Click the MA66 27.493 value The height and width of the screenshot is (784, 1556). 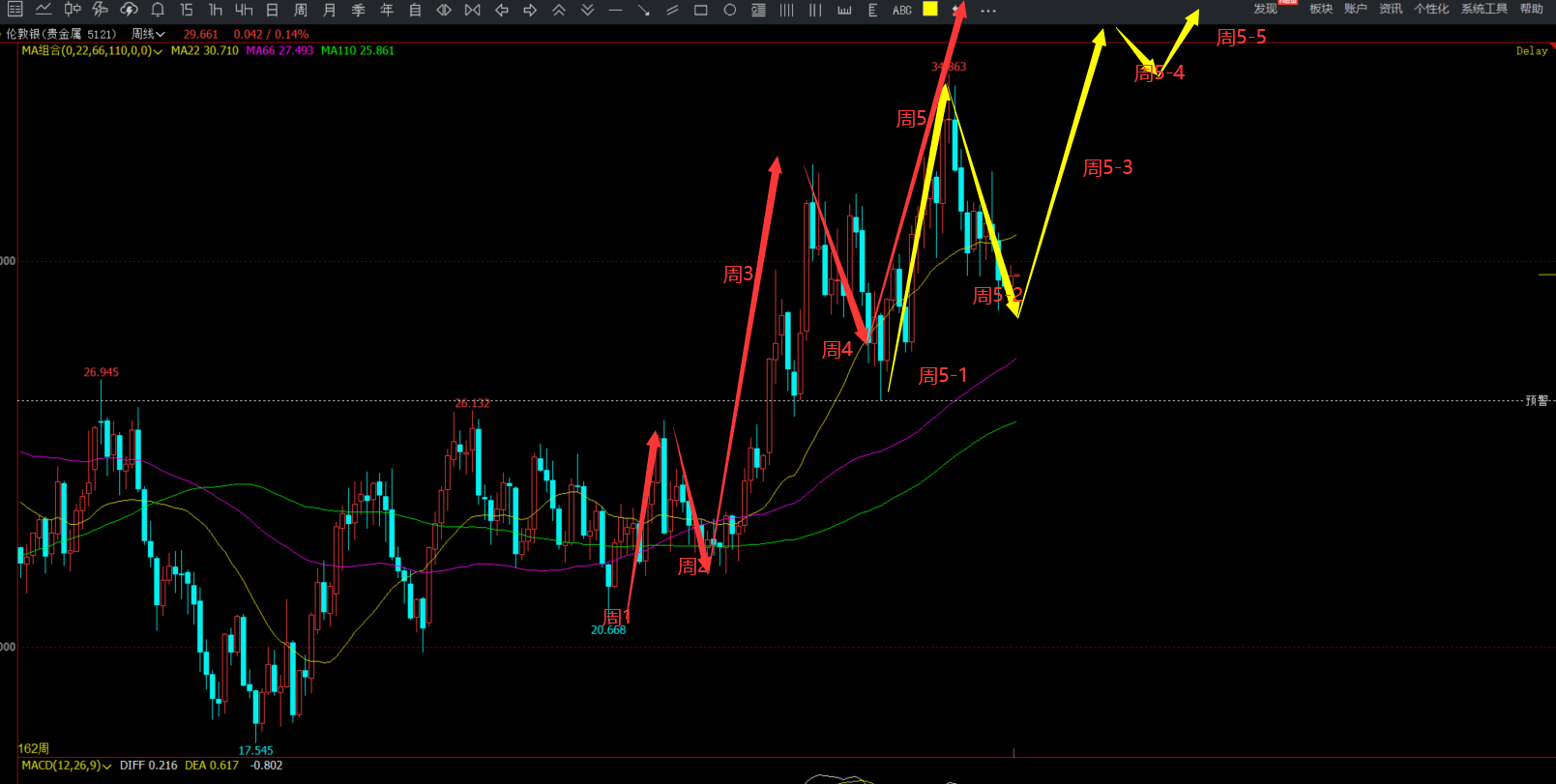click(279, 50)
